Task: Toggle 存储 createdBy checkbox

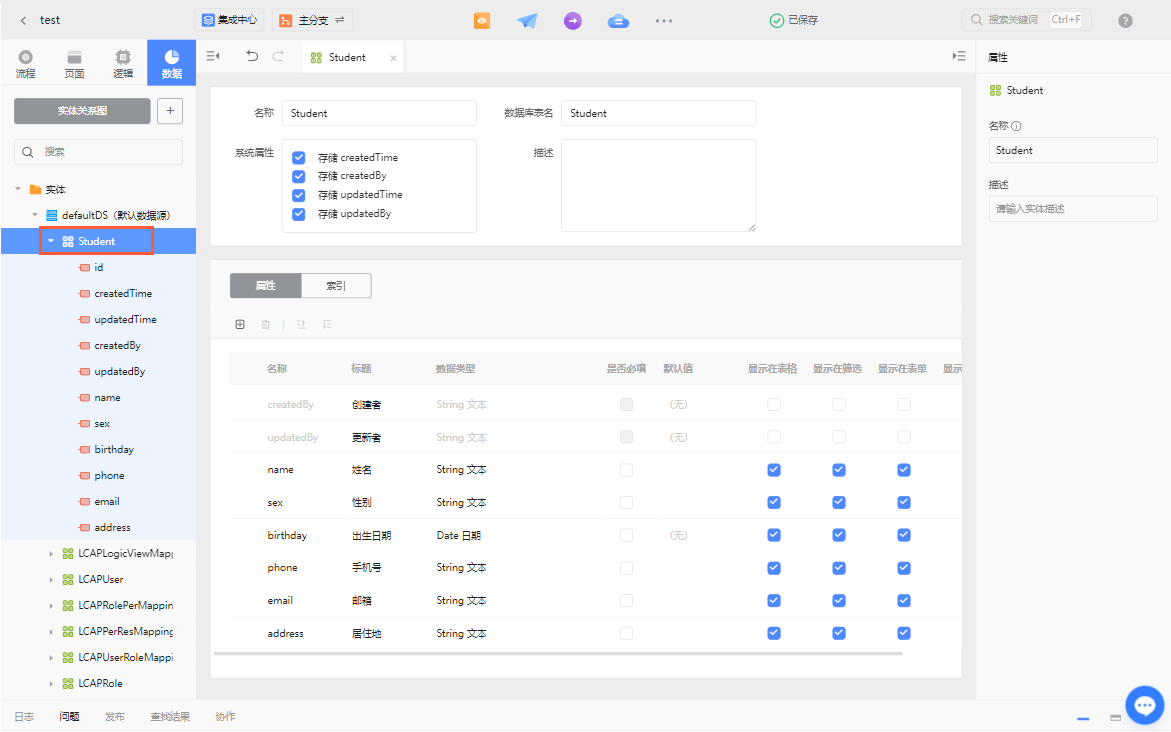Action: 299,176
